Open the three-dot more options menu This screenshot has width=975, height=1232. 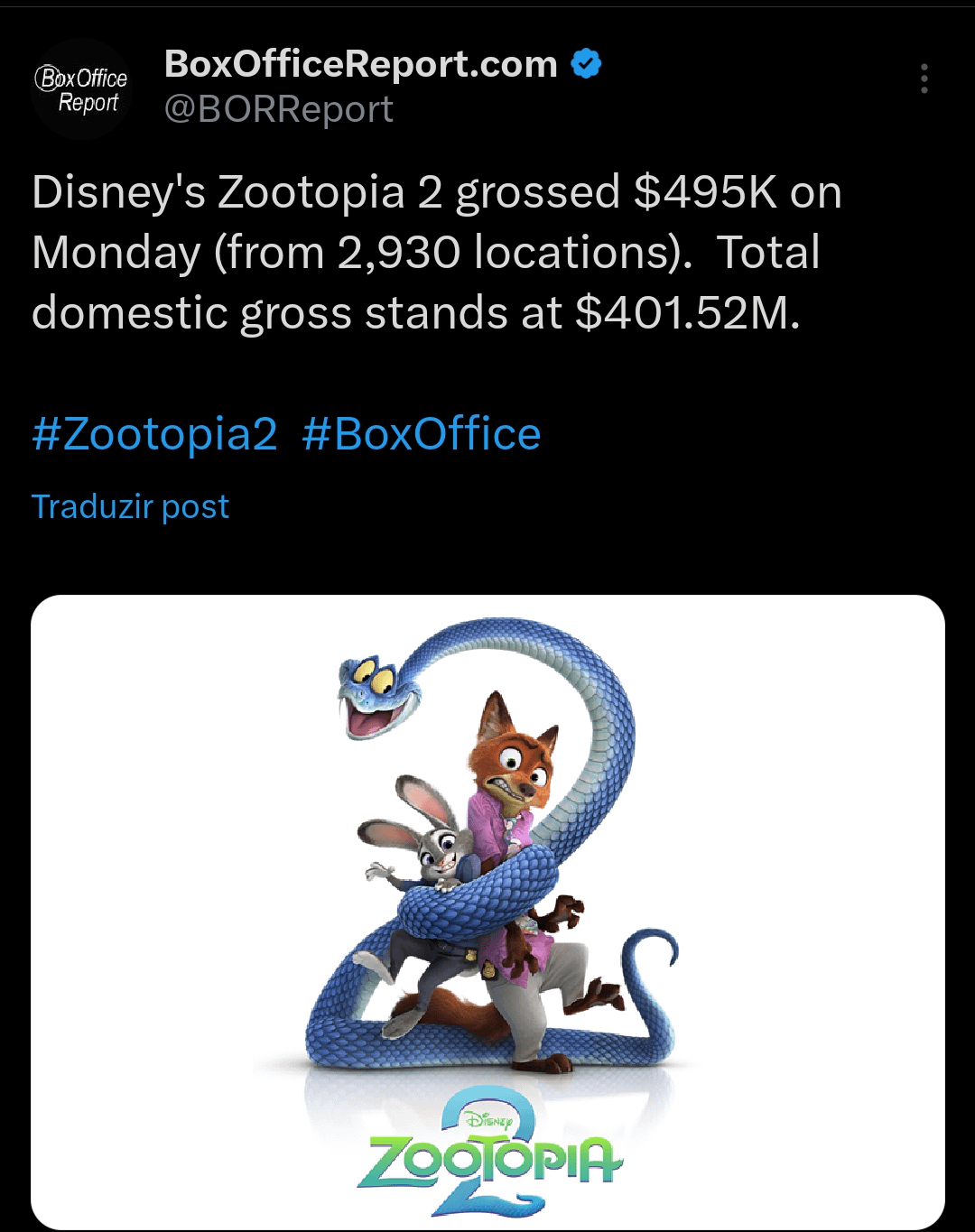(x=924, y=79)
